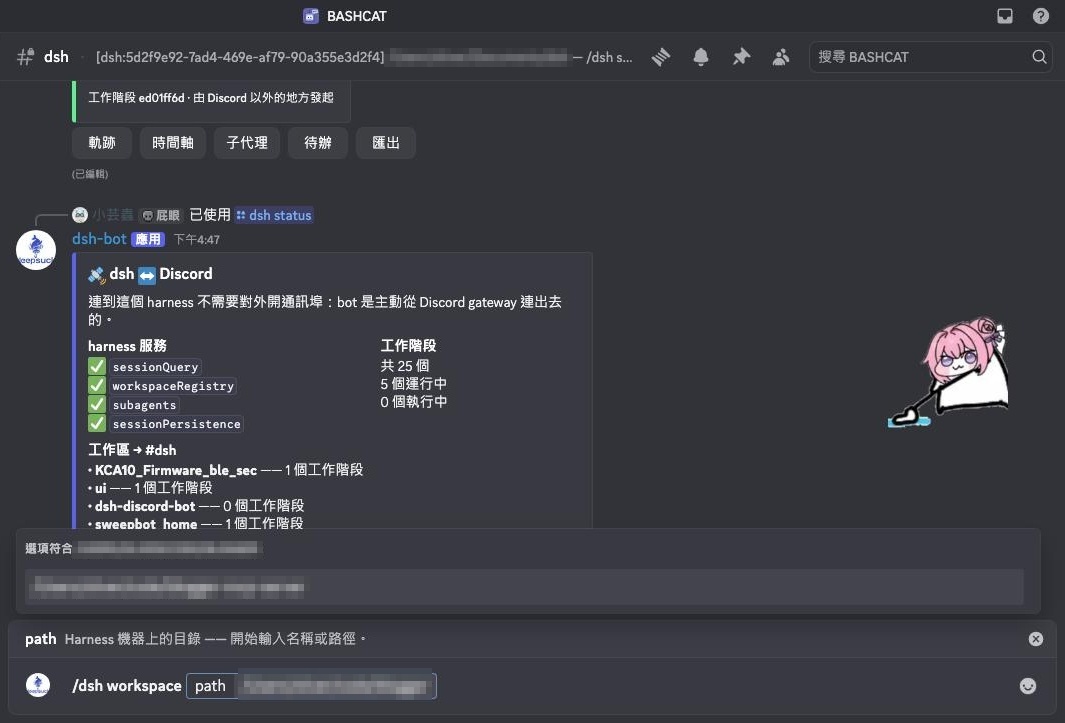Click the workspaceRegistry service entry

point(173,386)
